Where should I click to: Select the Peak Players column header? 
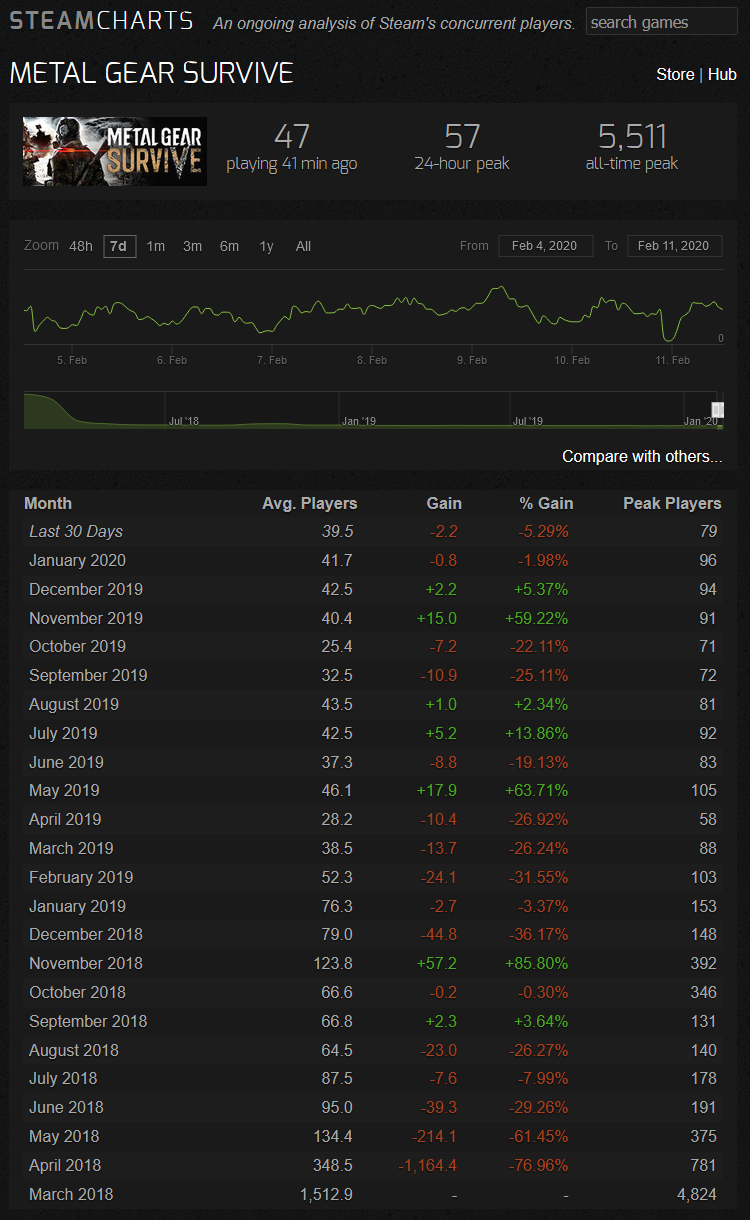pyautogui.click(x=672, y=503)
